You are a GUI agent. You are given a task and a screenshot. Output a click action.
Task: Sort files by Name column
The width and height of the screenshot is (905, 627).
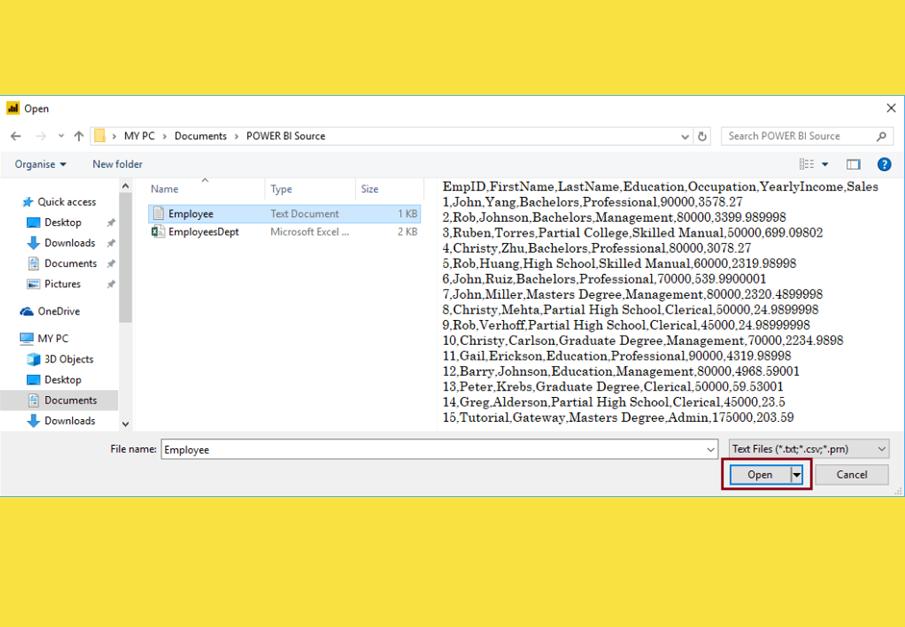click(164, 189)
